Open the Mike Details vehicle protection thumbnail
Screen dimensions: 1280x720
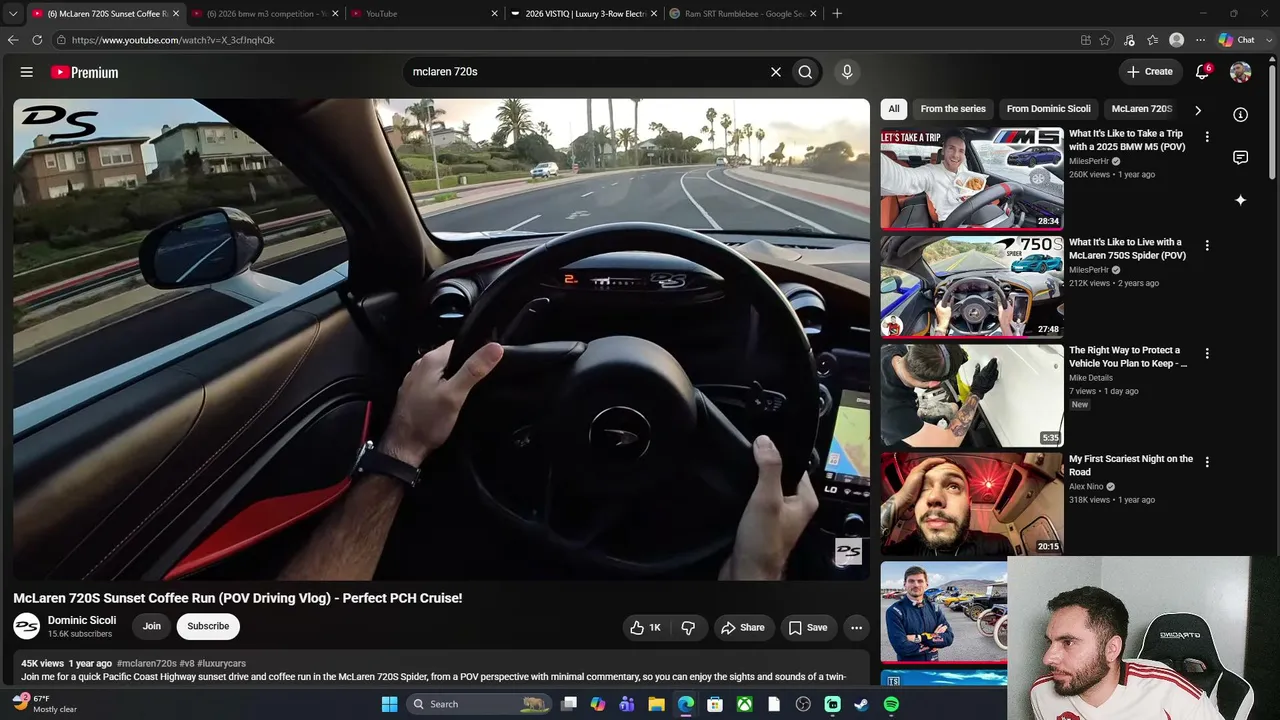coord(971,395)
